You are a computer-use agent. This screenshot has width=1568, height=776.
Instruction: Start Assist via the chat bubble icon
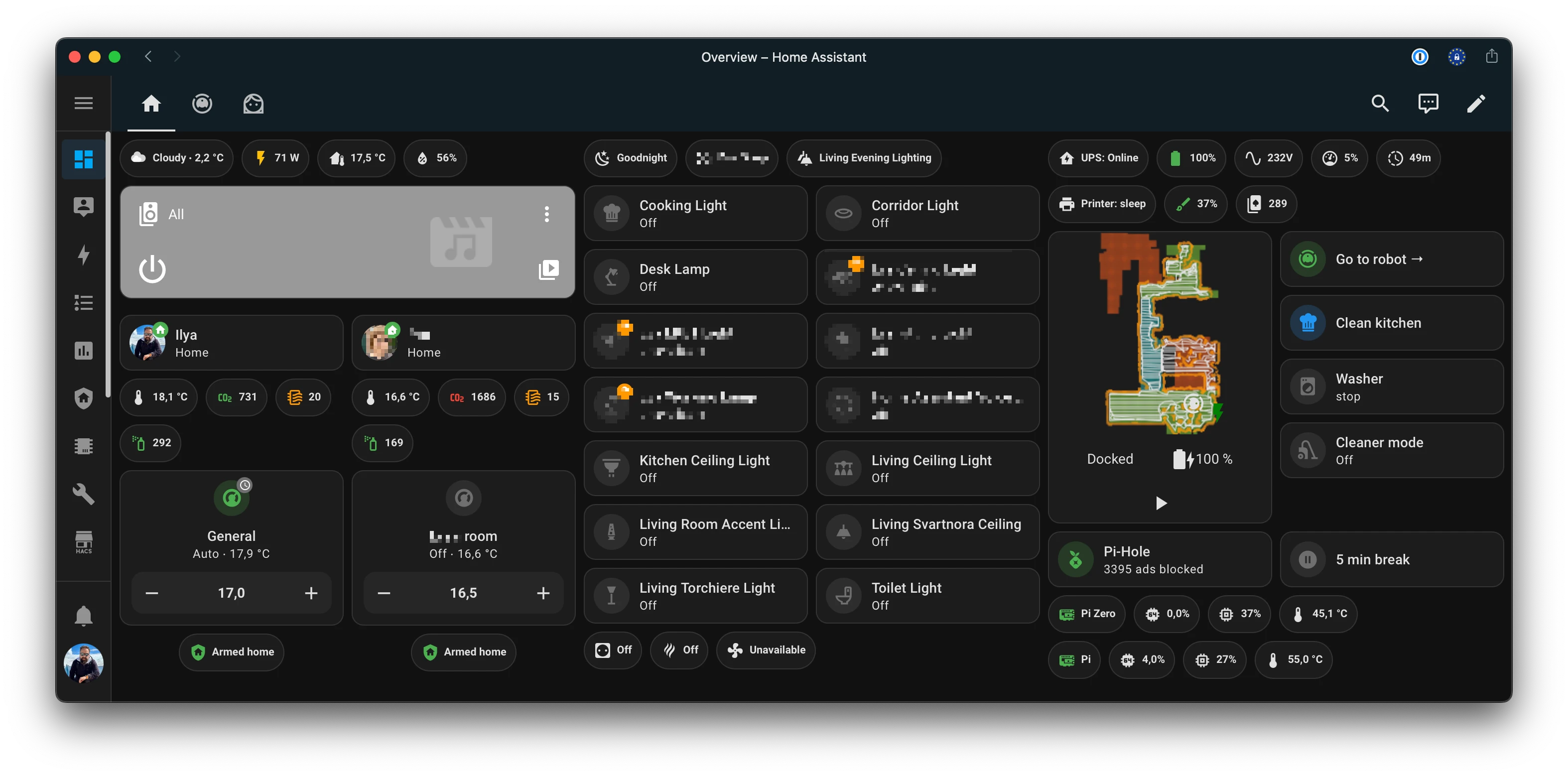click(x=1428, y=103)
